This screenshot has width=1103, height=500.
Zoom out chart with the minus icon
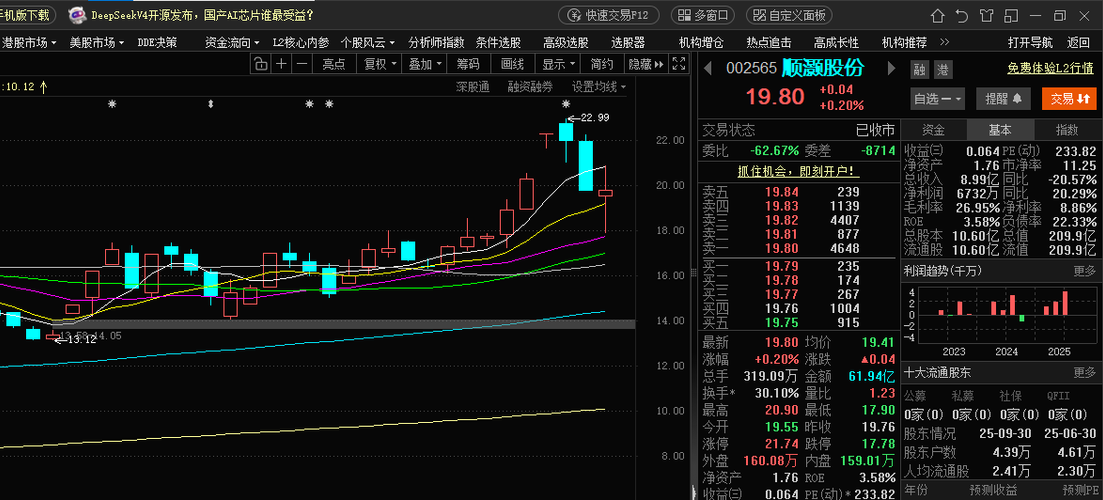pos(302,65)
